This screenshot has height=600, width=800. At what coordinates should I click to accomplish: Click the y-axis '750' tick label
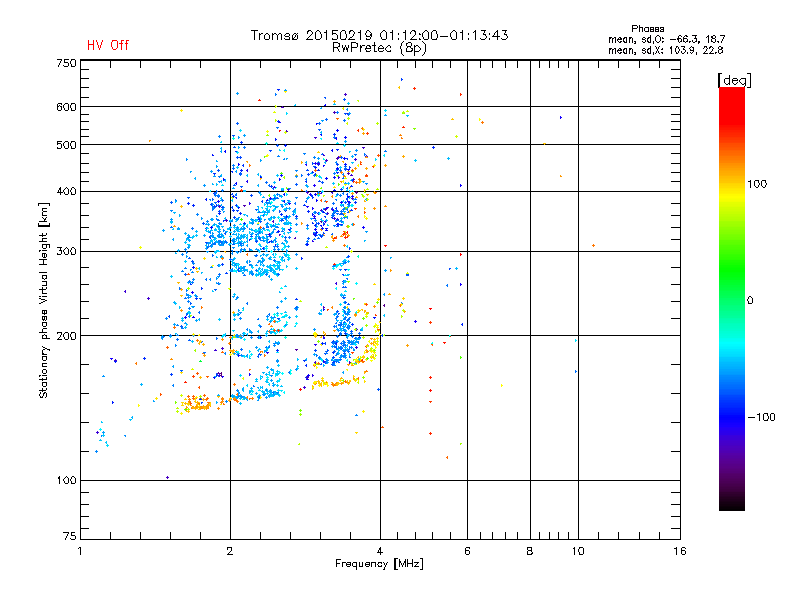pyautogui.click(x=66, y=63)
